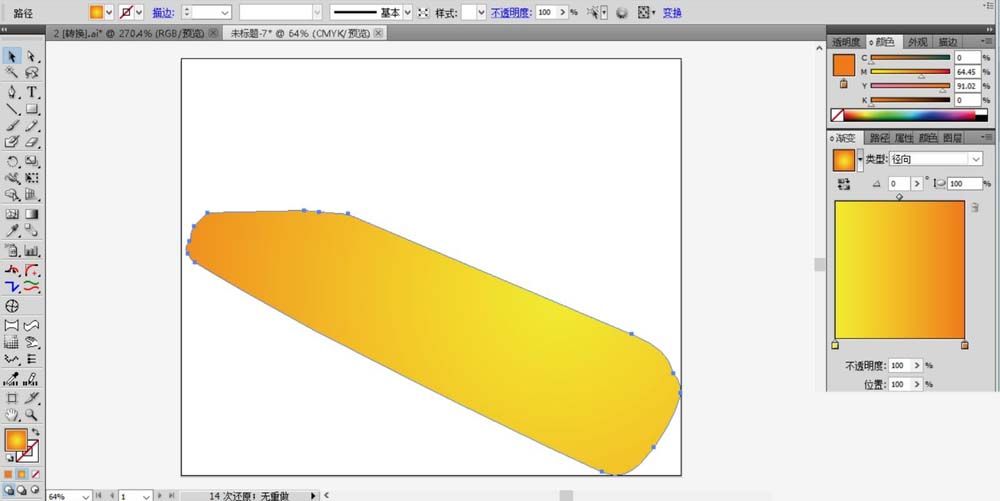This screenshot has width=1000, height=501.
Task: Click the recolor artwork wheel icon
Action: point(622,12)
